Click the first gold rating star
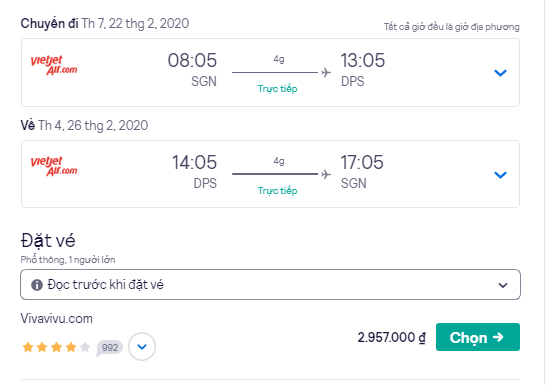Viewport: 559px width, 385px height. pyautogui.click(x=28, y=347)
